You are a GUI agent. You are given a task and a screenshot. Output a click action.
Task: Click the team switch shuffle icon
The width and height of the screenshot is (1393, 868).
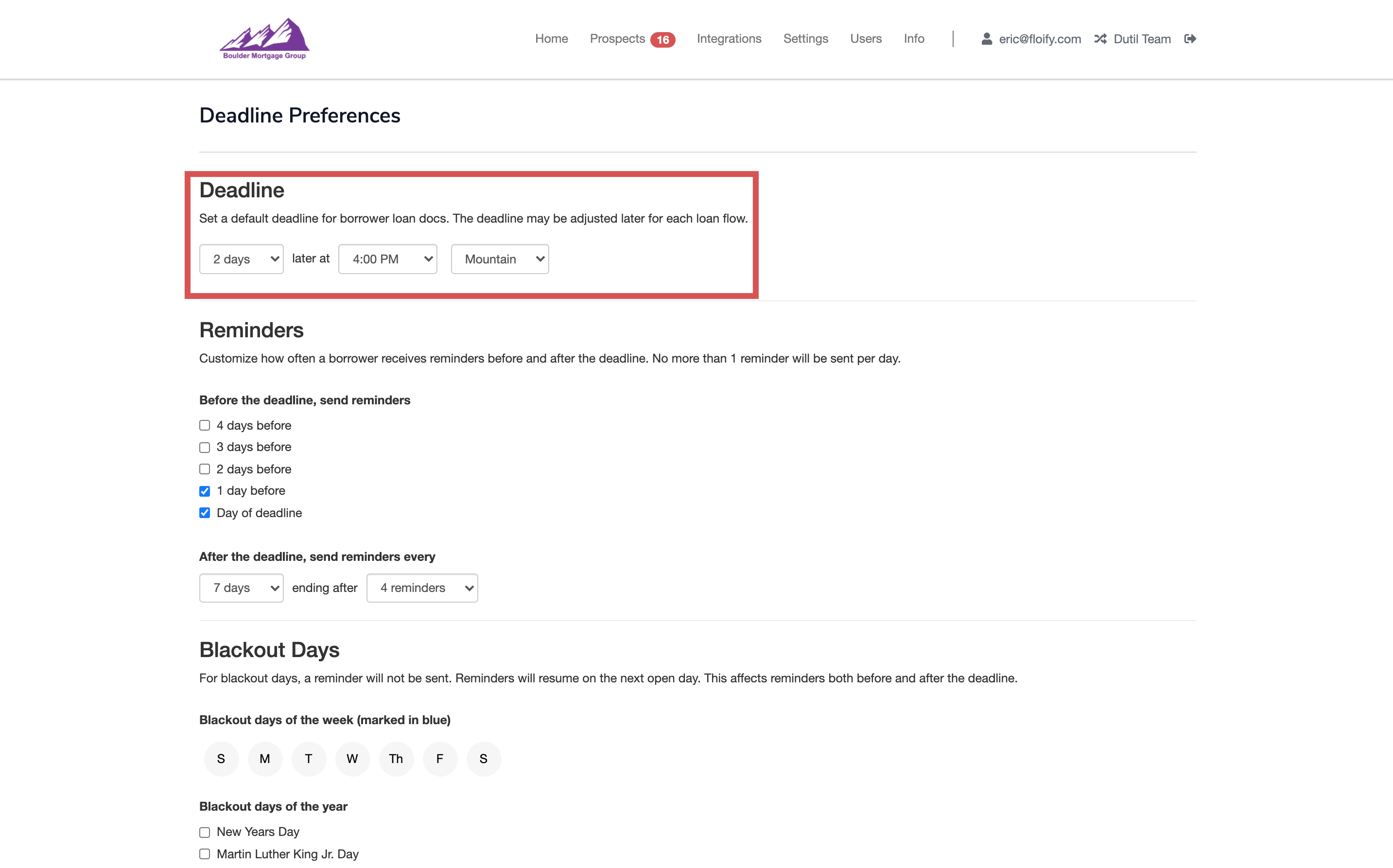1100,38
